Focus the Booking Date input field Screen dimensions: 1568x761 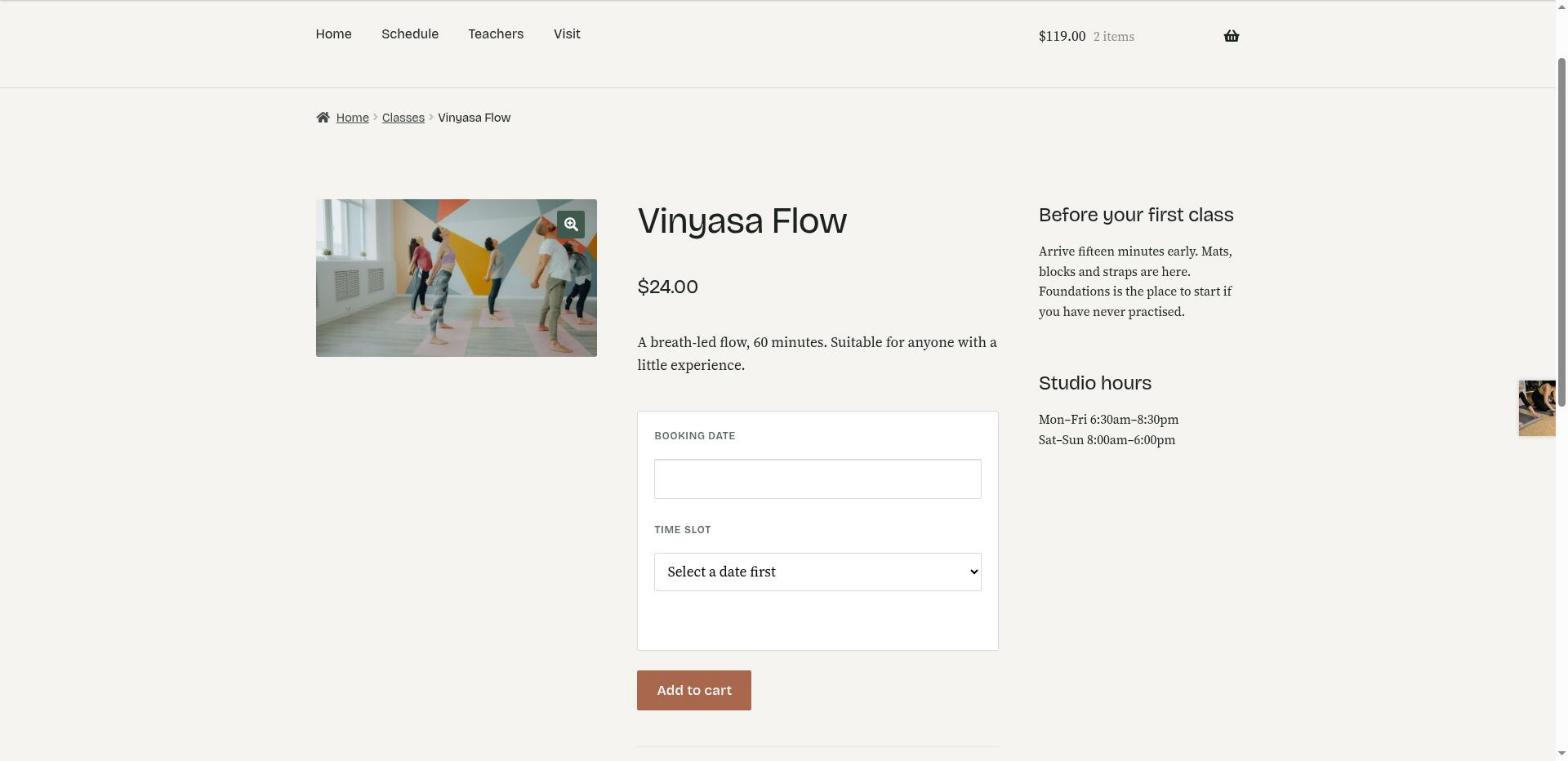click(818, 479)
